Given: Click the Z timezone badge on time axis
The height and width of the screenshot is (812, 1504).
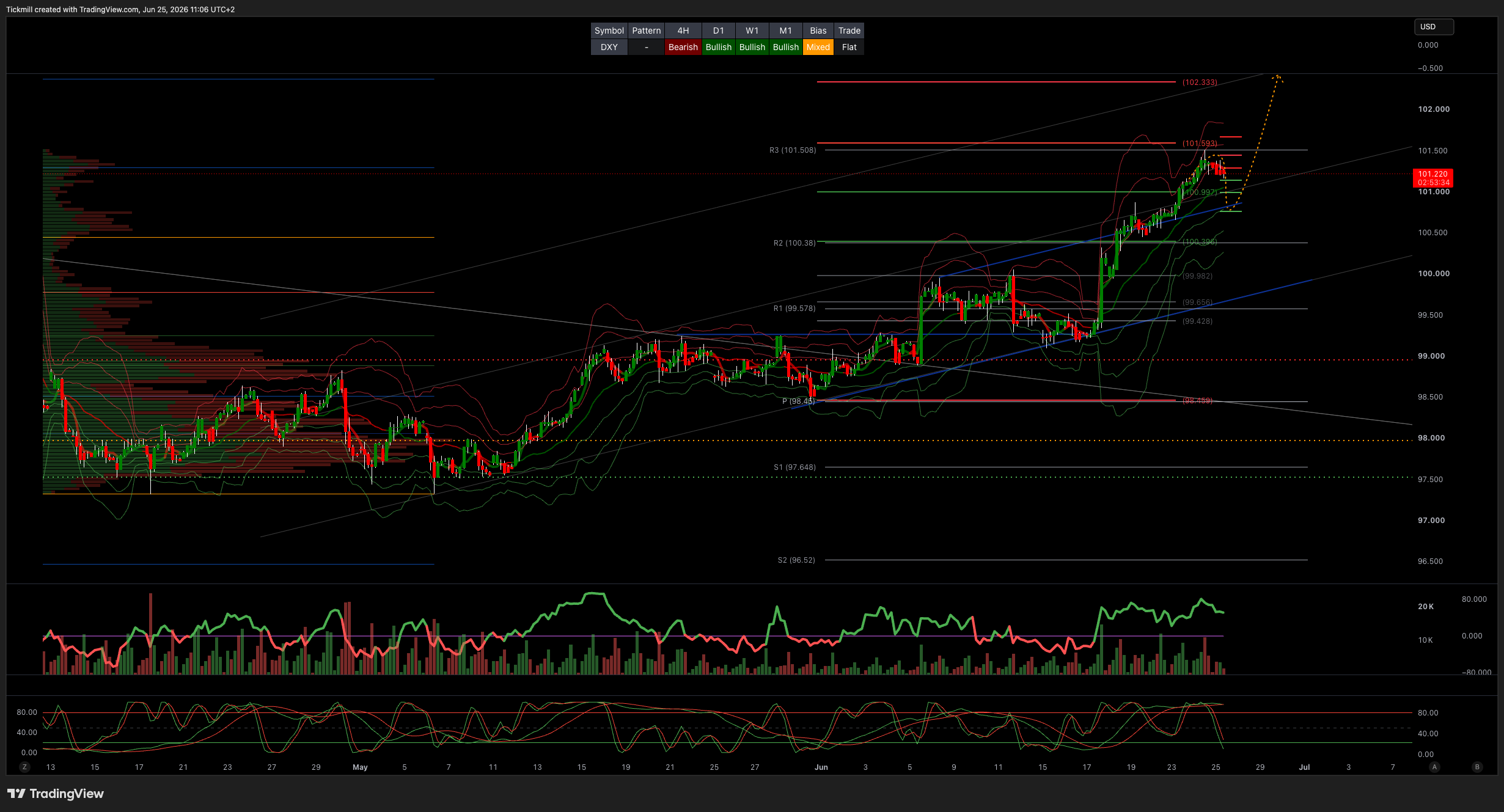Looking at the screenshot, I should 24,767.
